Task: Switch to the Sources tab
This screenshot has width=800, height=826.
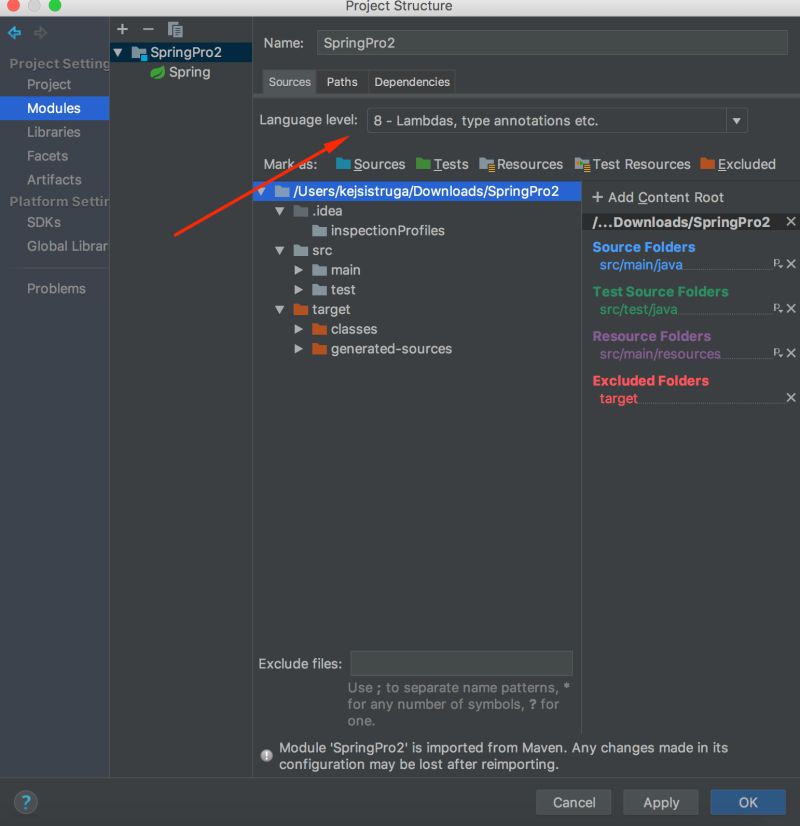Action: [x=290, y=82]
